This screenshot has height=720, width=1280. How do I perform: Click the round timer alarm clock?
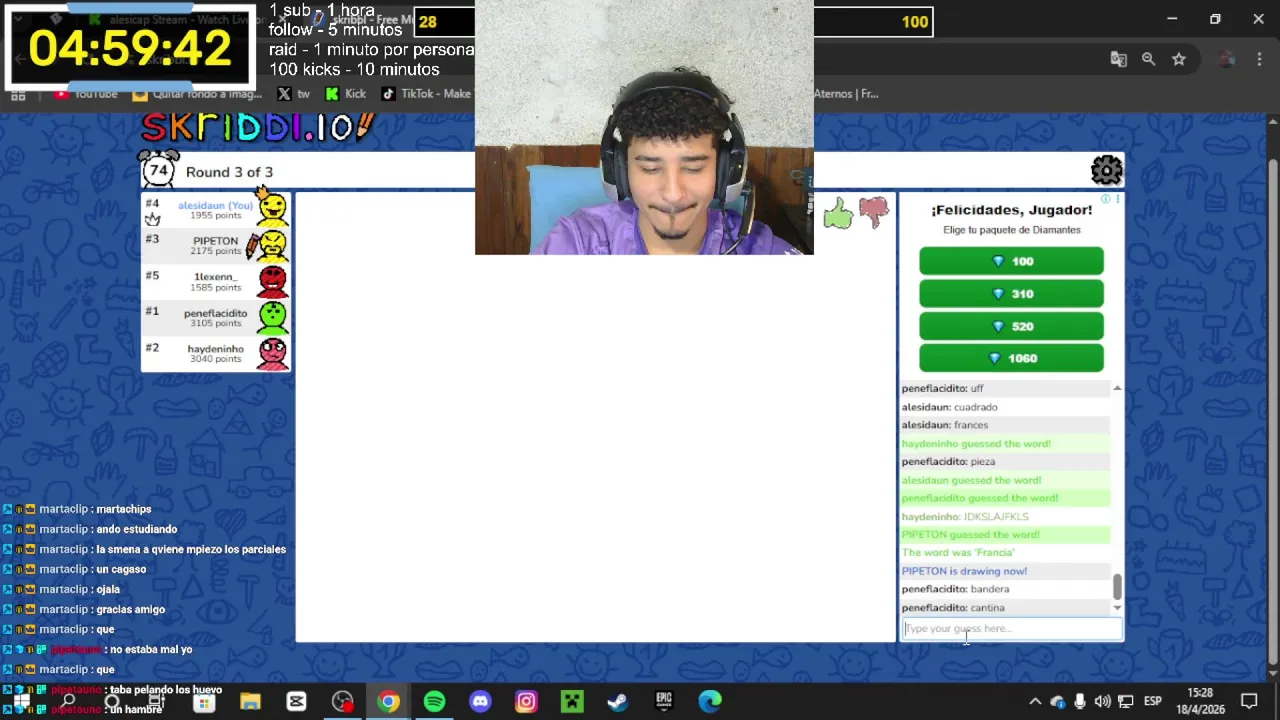(158, 170)
